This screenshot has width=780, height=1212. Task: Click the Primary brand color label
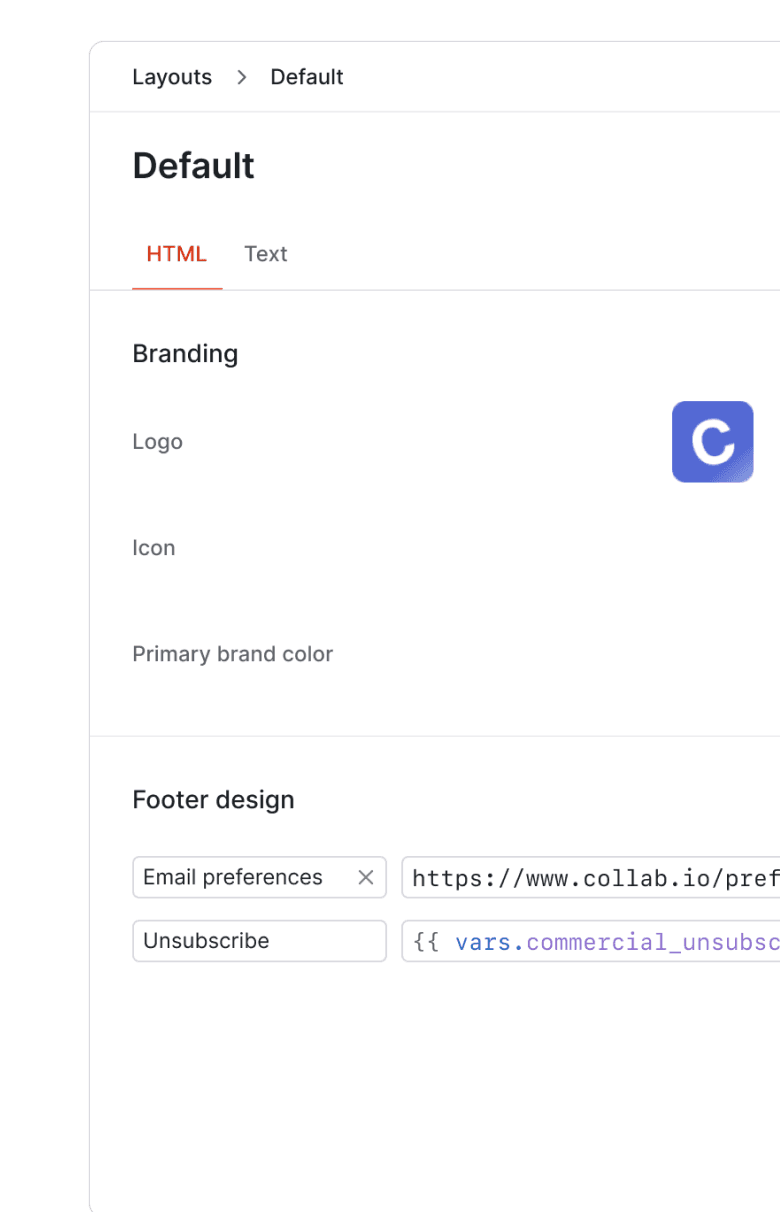[x=232, y=654]
